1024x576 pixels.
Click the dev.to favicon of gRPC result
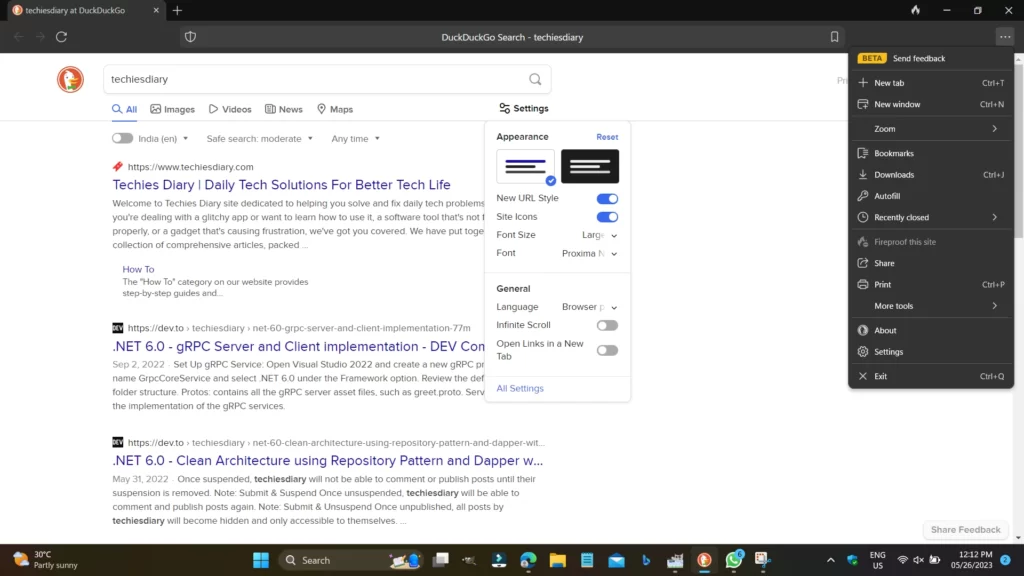point(118,328)
